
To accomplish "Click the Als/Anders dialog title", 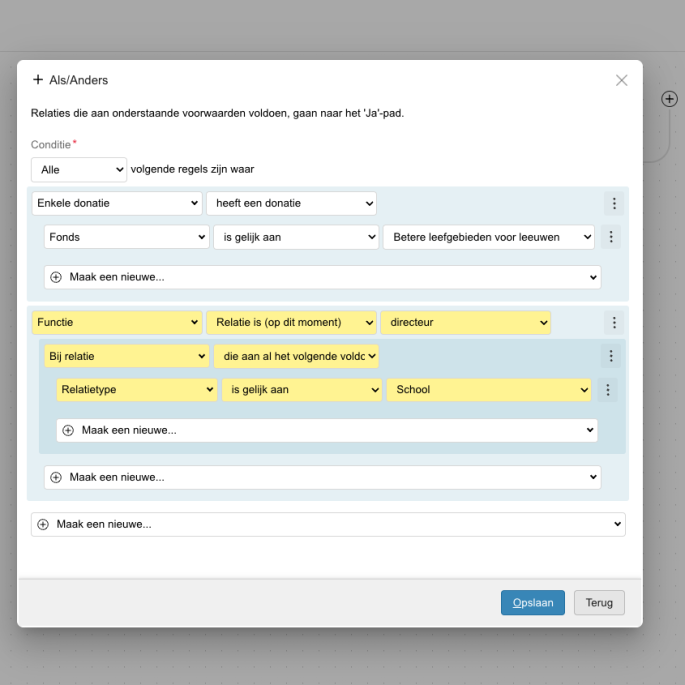I will point(79,80).
